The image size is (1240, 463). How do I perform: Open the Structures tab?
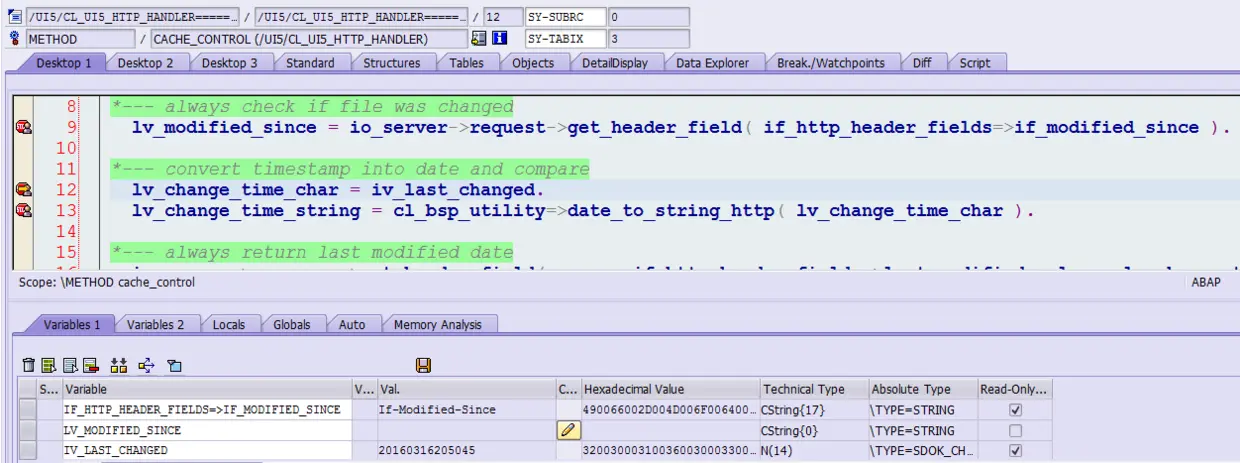391,62
